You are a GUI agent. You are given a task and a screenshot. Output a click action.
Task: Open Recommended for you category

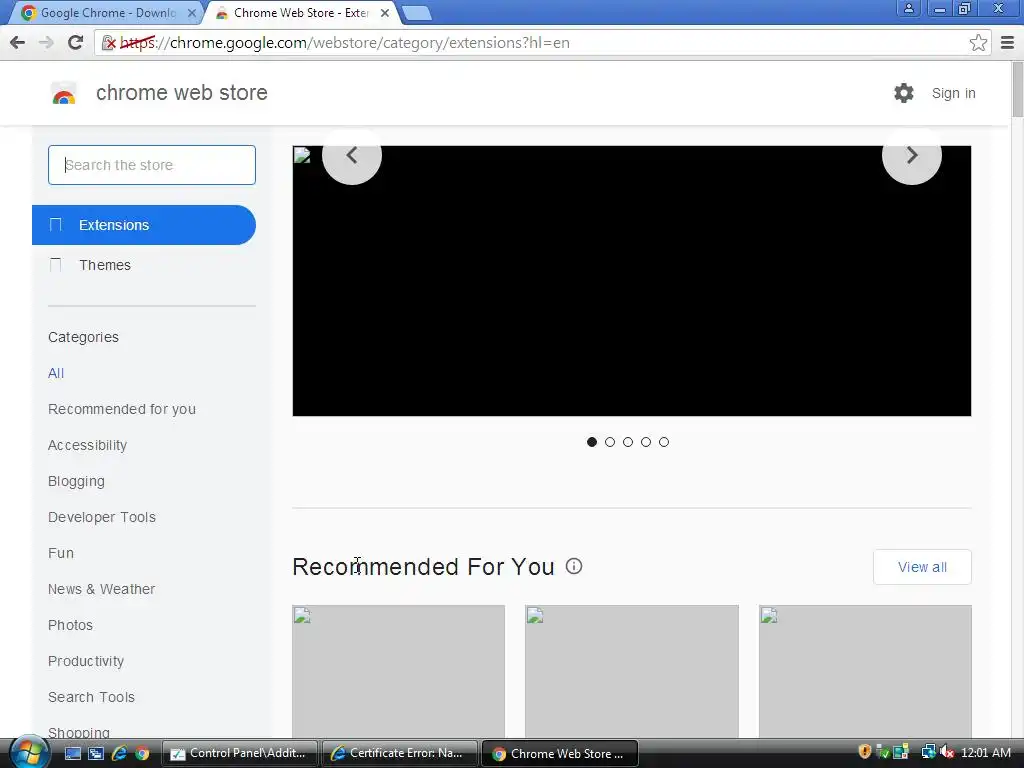click(x=121, y=409)
